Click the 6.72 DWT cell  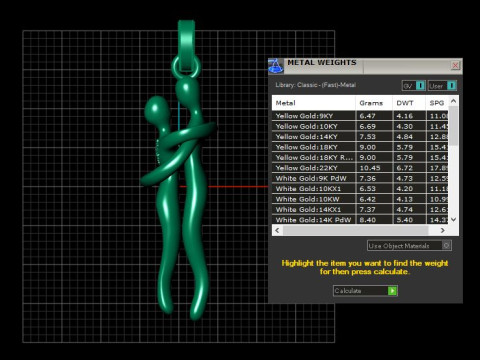coord(409,168)
